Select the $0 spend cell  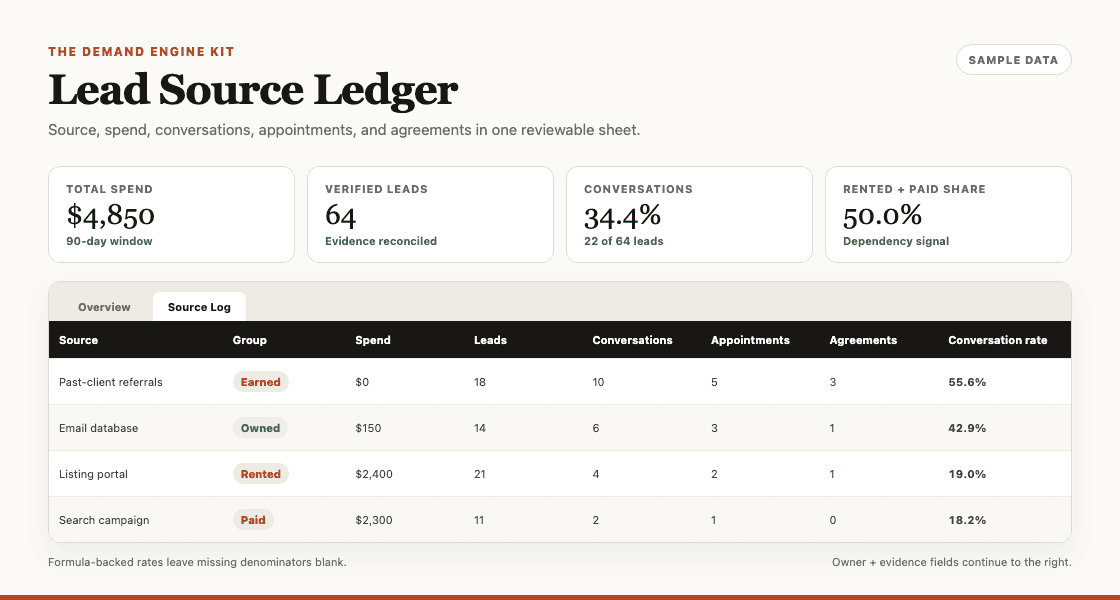point(362,382)
